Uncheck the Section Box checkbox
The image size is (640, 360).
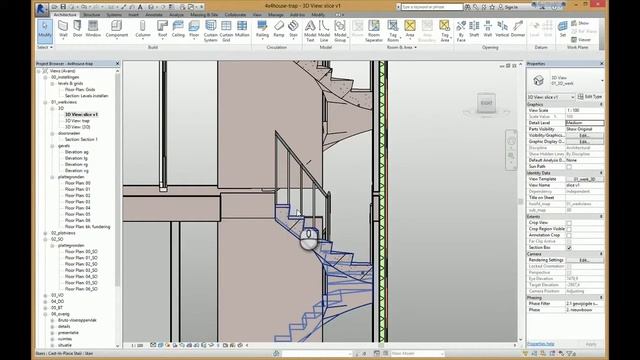pyautogui.click(x=569, y=248)
